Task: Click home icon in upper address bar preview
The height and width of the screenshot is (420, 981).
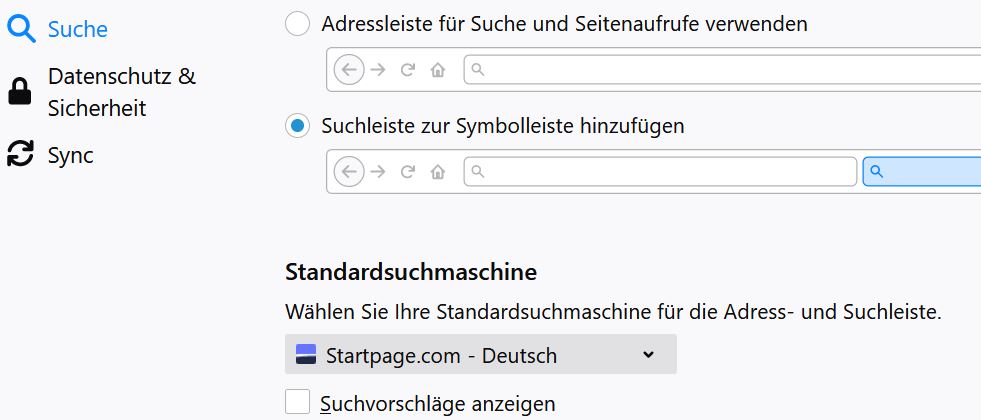Action: (x=437, y=70)
